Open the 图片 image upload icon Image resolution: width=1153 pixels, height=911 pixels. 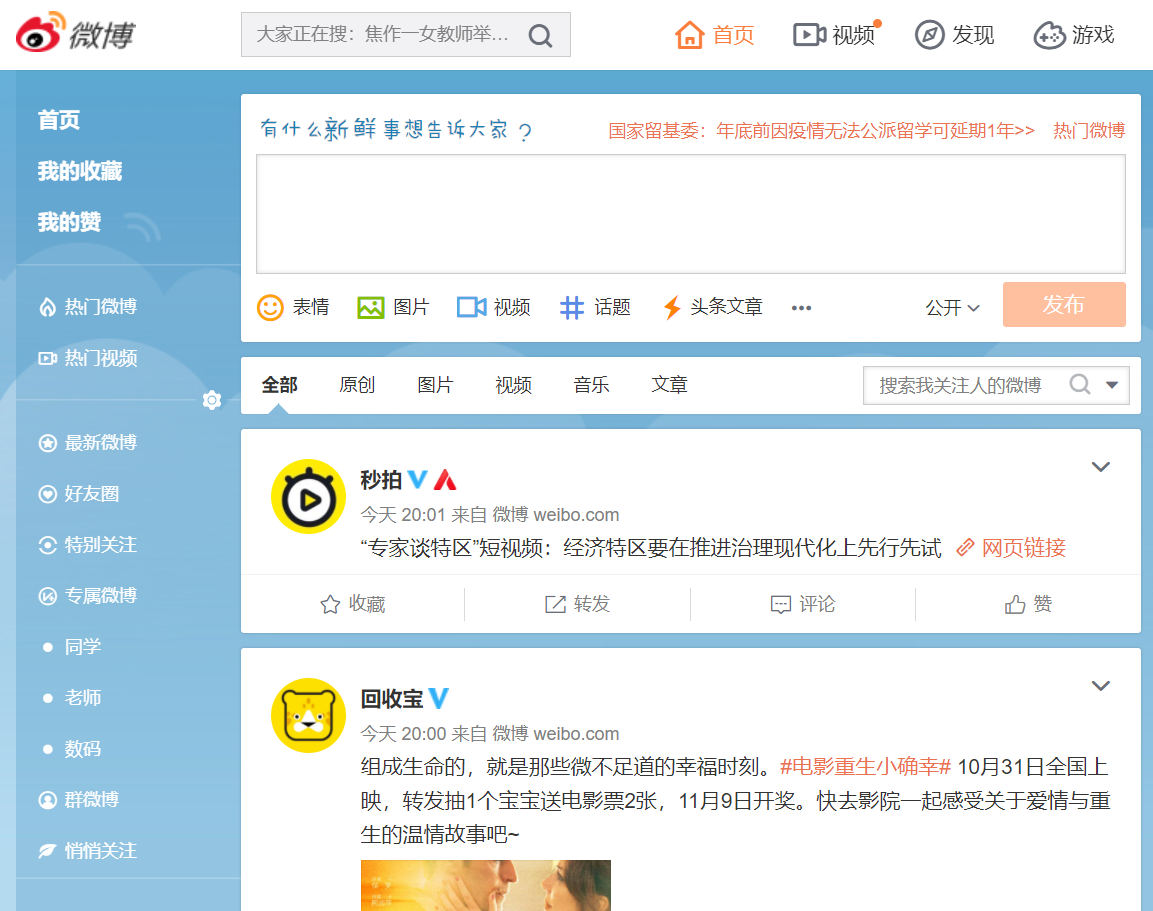coord(371,307)
